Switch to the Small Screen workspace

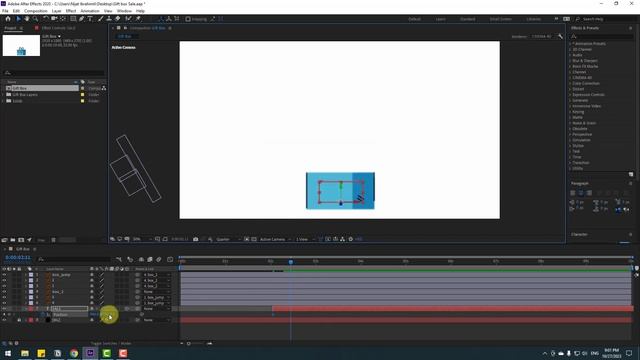[500, 19]
